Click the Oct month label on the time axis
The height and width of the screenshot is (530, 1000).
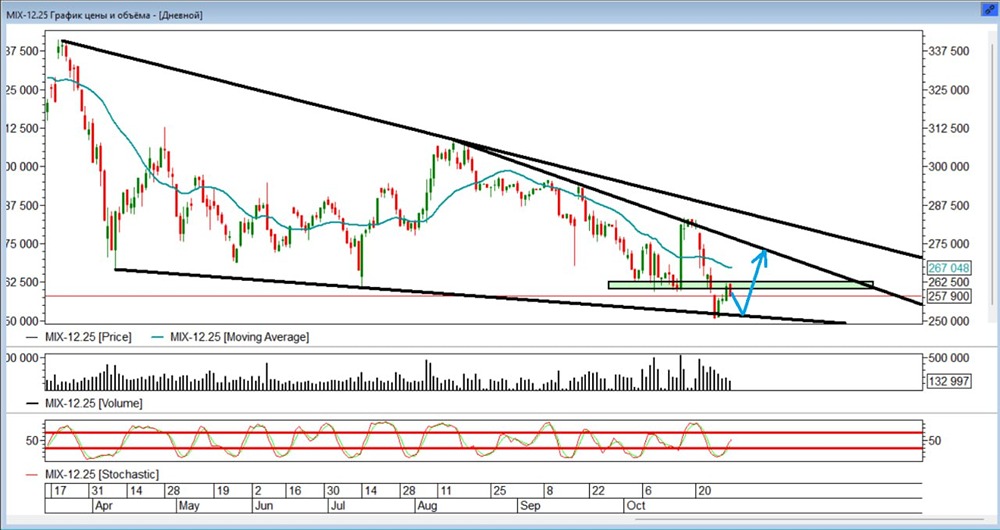click(x=636, y=506)
